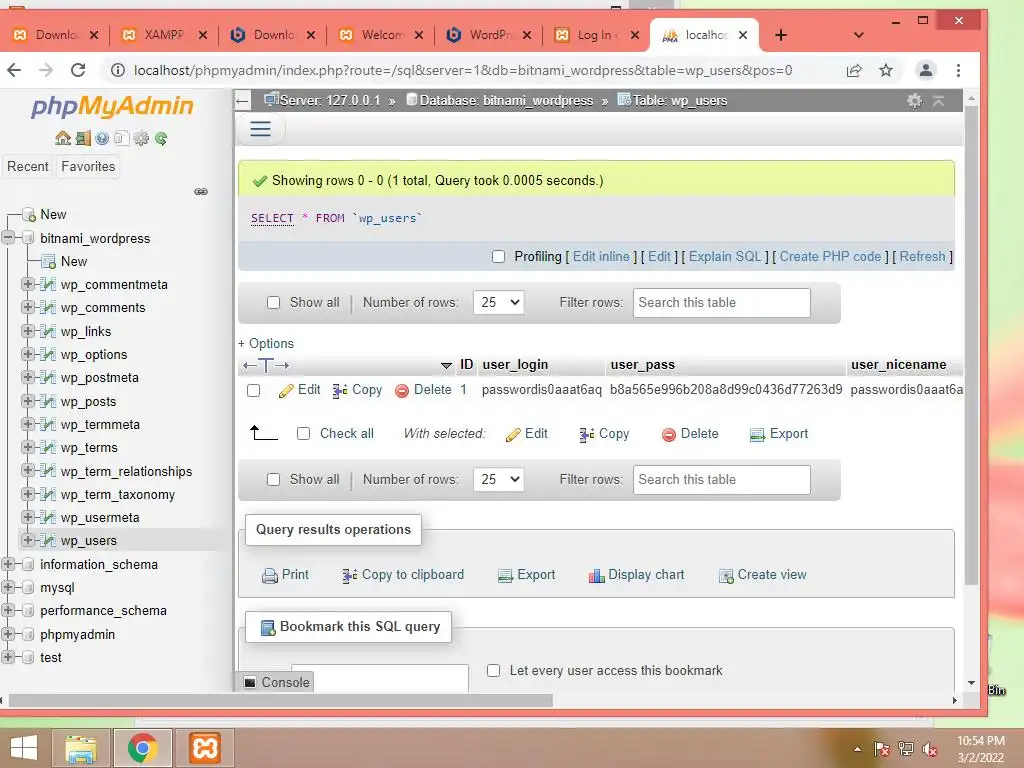1024x768 pixels.
Task: Check upper Show all checkbox
Action: 274,302
